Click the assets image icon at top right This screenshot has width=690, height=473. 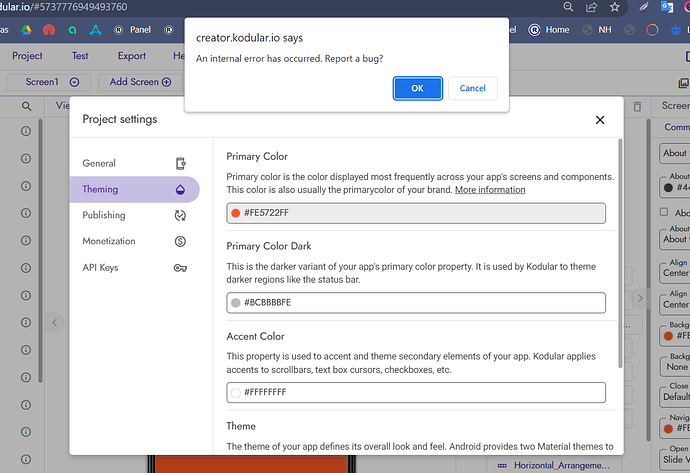[683, 82]
